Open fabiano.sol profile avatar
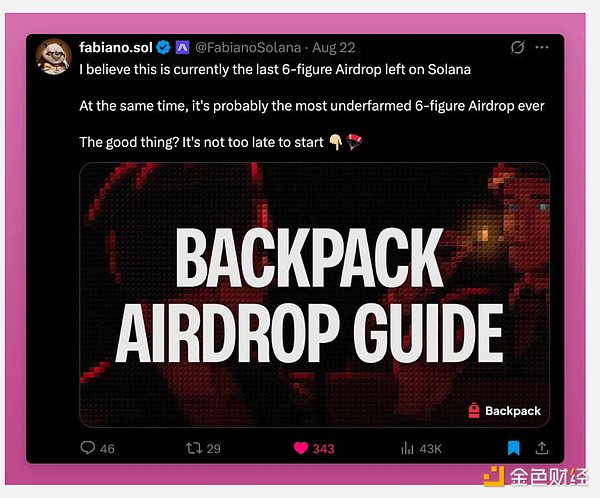The height and width of the screenshot is (498, 600). click(x=54, y=56)
